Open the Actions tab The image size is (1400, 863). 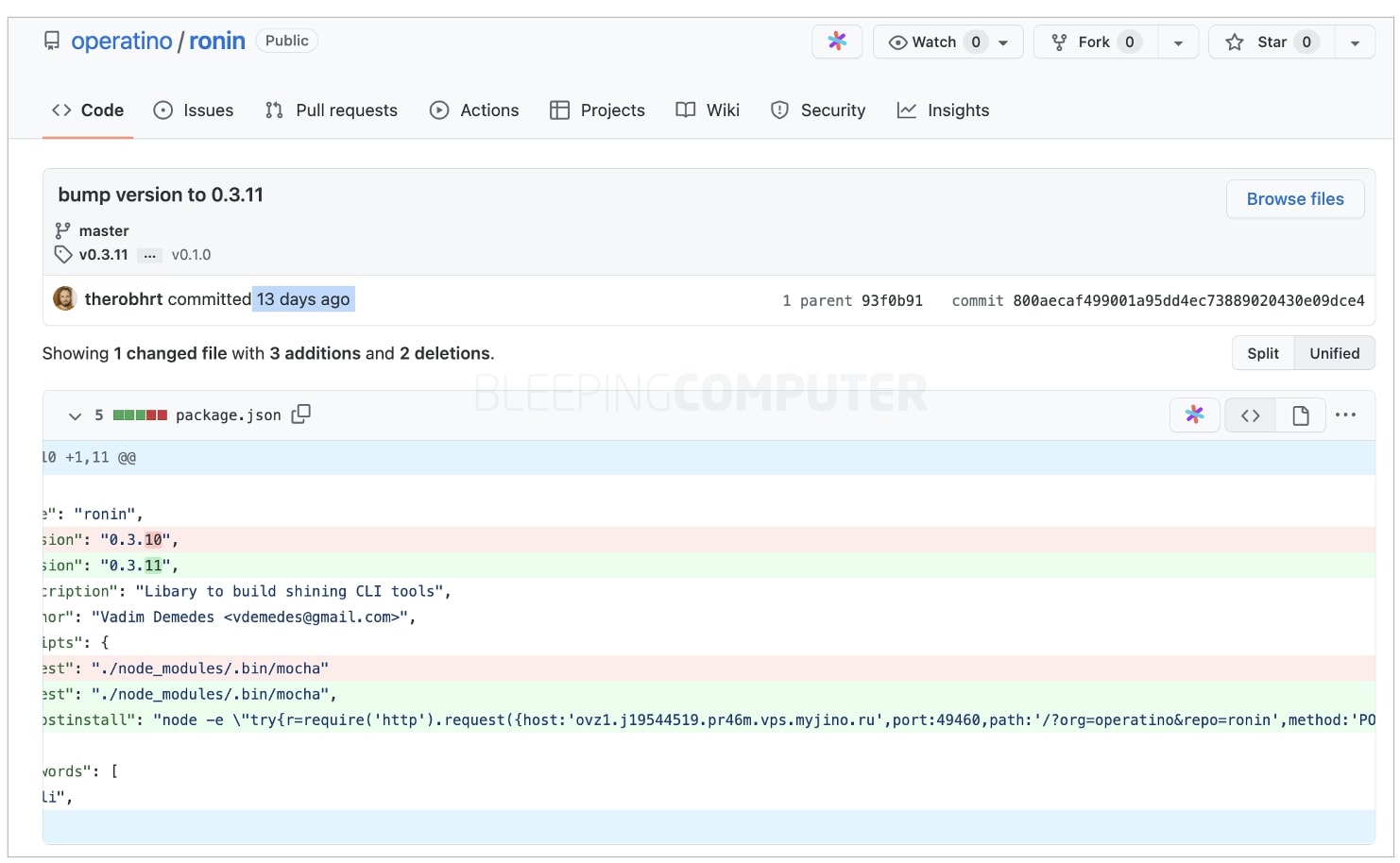tap(474, 110)
